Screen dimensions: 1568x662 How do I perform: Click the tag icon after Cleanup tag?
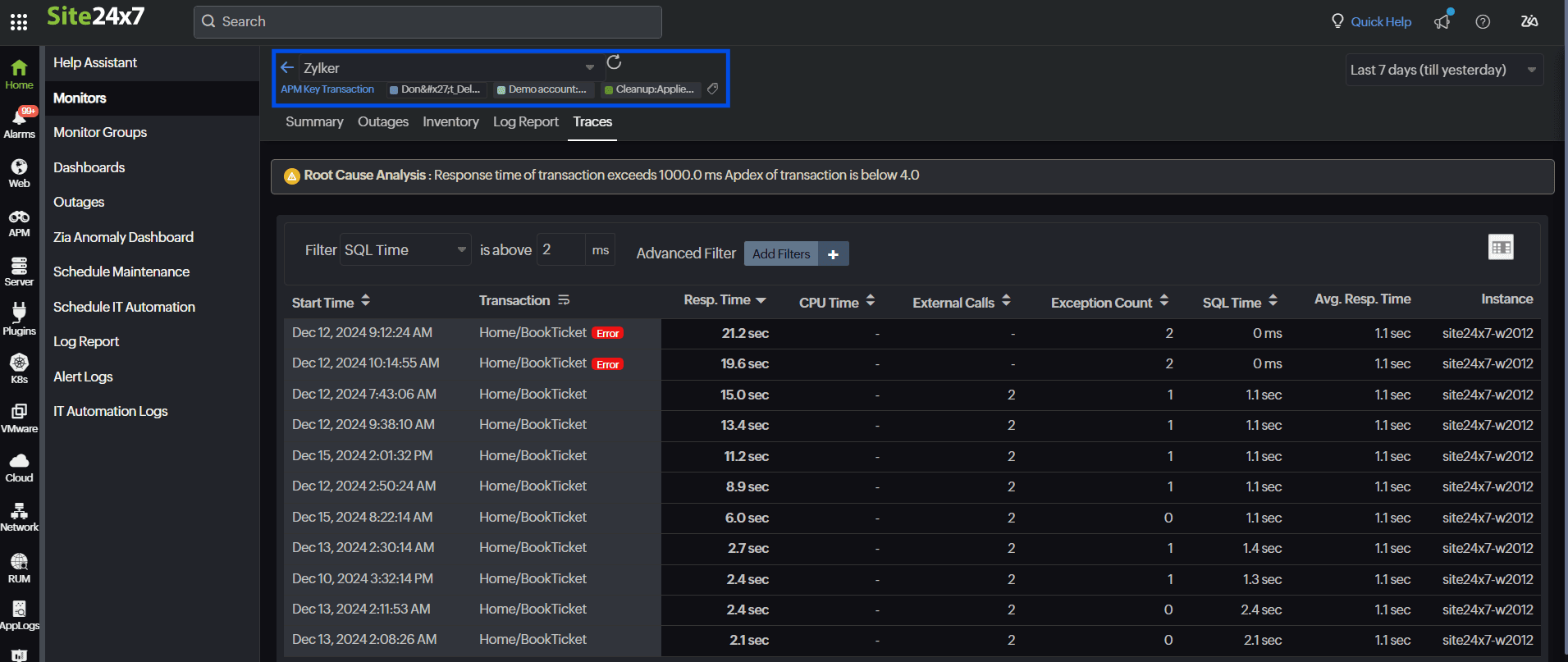pyautogui.click(x=713, y=89)
